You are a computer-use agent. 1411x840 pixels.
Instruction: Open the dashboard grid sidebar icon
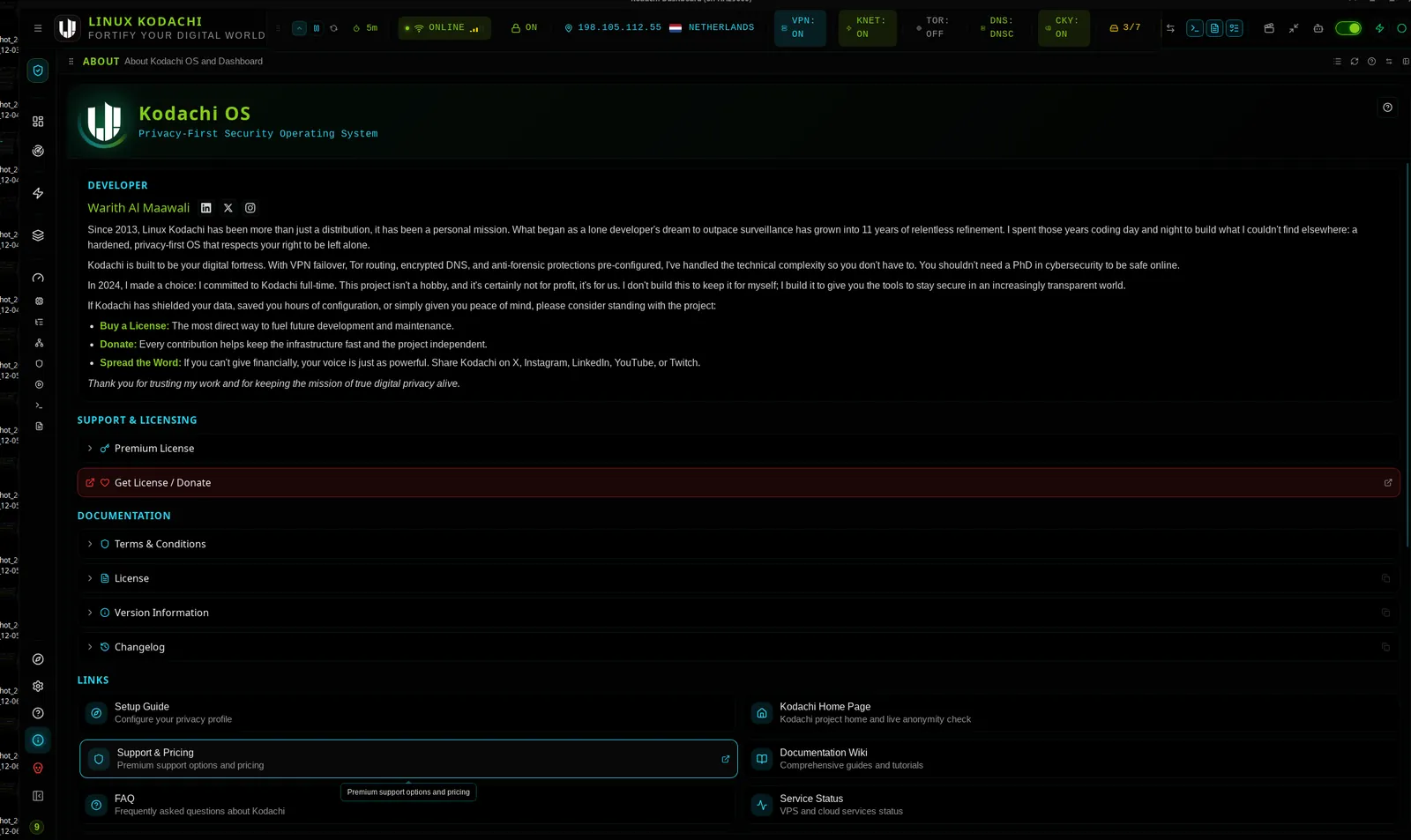(38, 122)
